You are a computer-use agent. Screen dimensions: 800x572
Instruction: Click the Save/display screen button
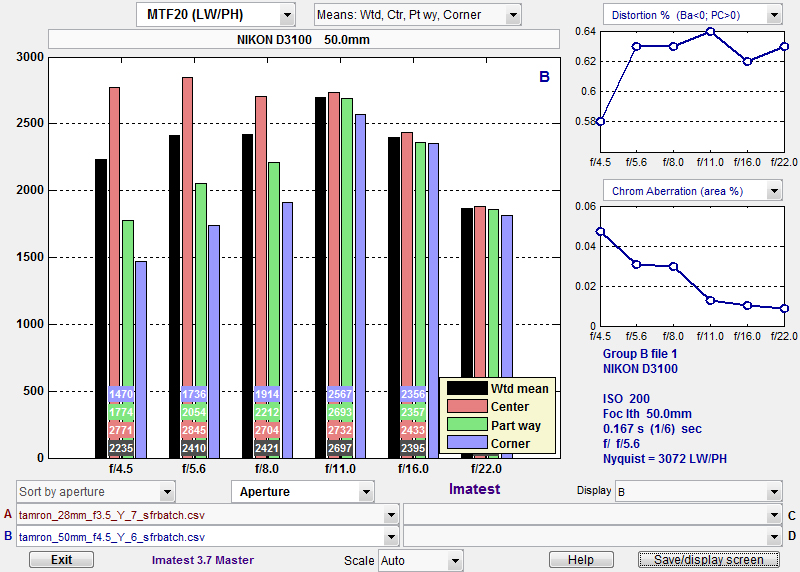point(709,560)
